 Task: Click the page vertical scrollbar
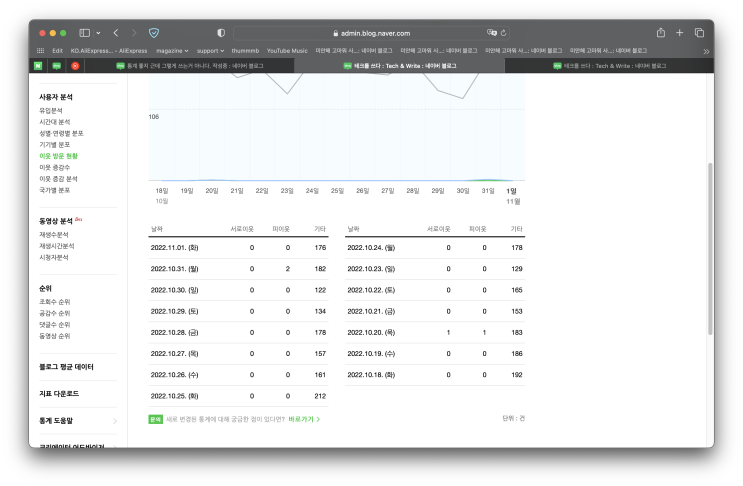coord(710,249)
